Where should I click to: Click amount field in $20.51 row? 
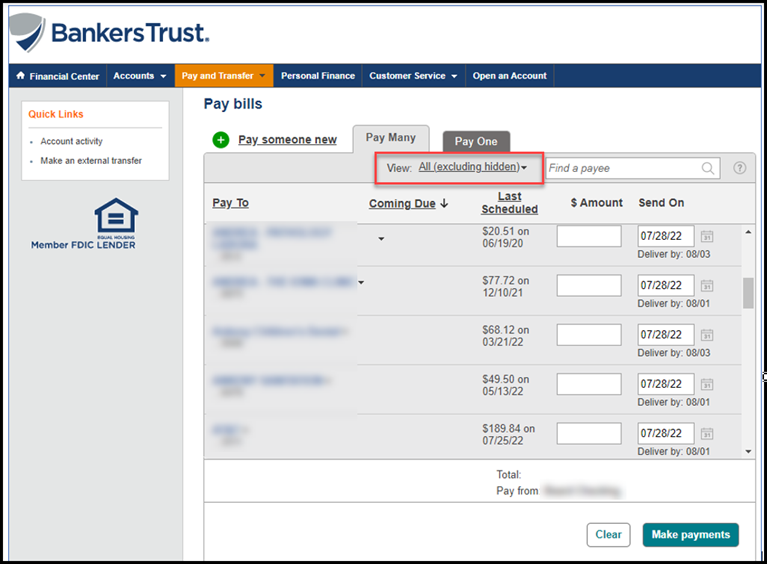(x=589, y=236)
